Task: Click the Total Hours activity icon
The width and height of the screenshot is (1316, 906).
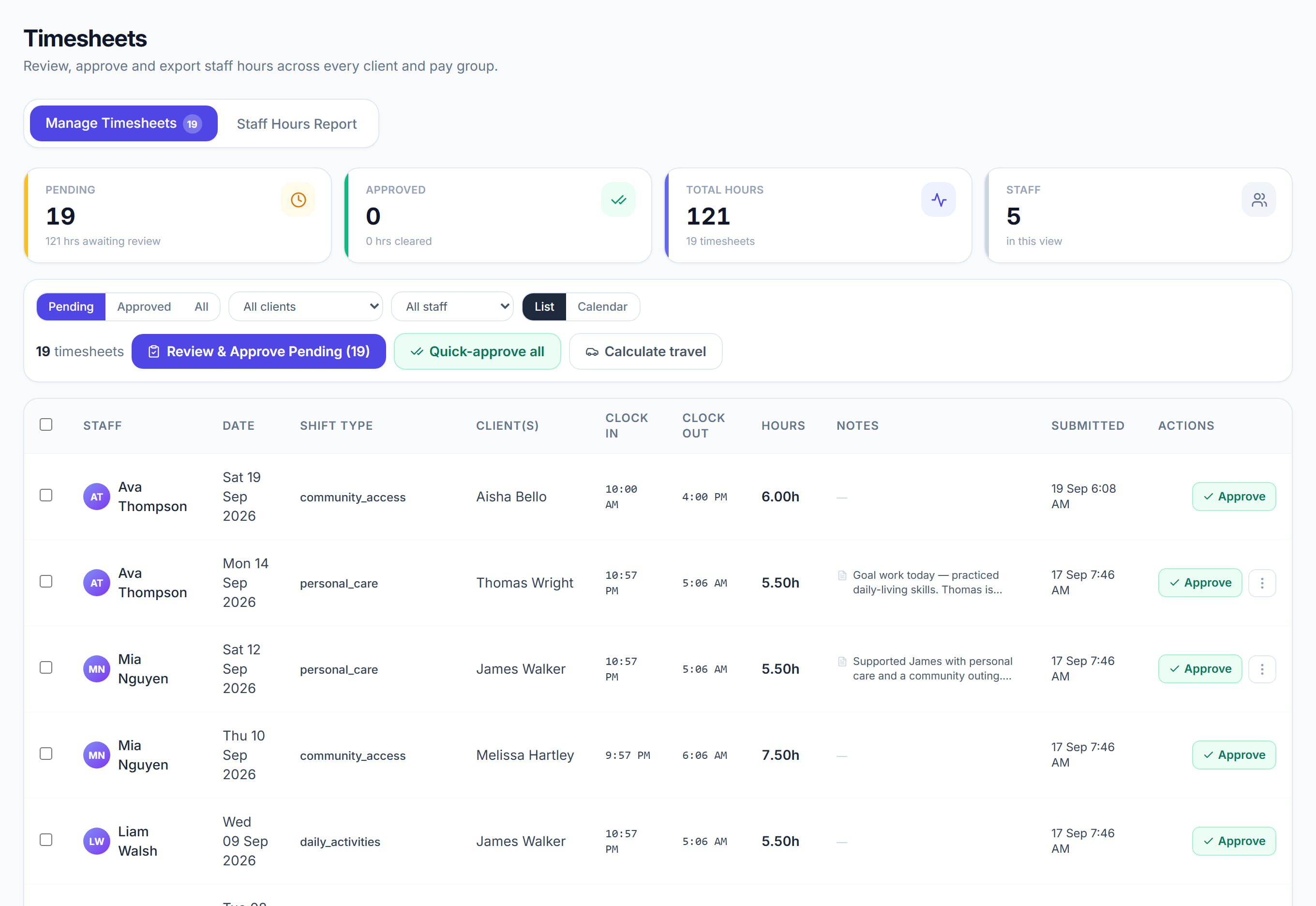Action: pos(938,200)
